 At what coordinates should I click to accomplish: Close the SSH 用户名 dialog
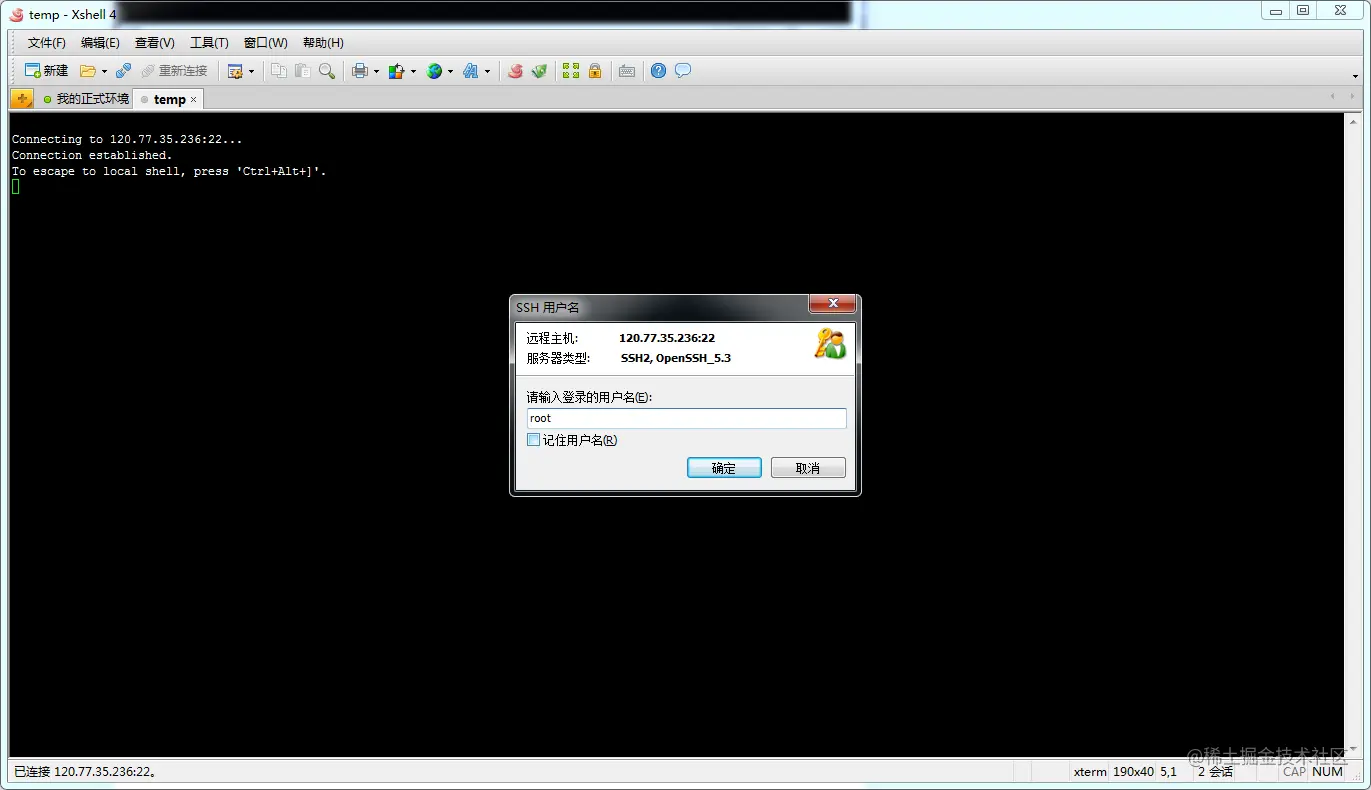pos(832,304)
